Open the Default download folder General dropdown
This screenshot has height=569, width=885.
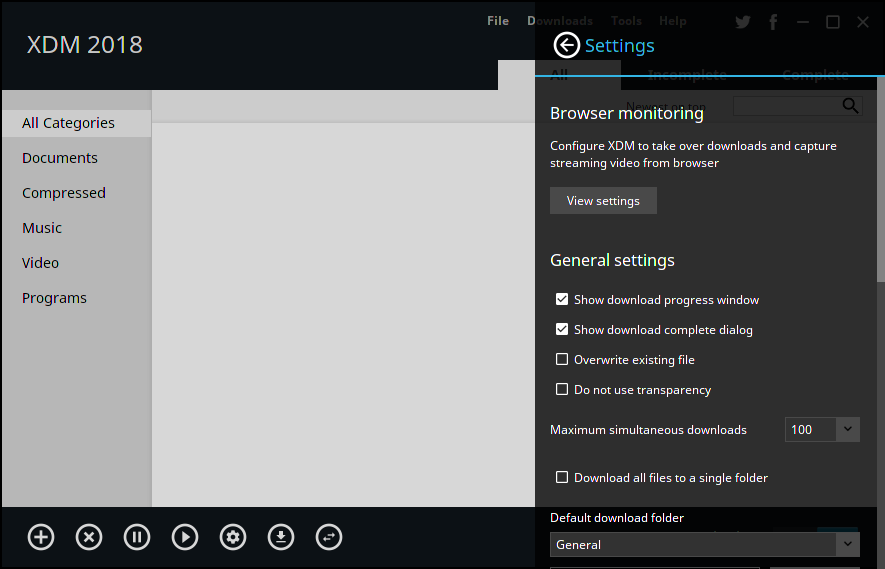point(704,545)
